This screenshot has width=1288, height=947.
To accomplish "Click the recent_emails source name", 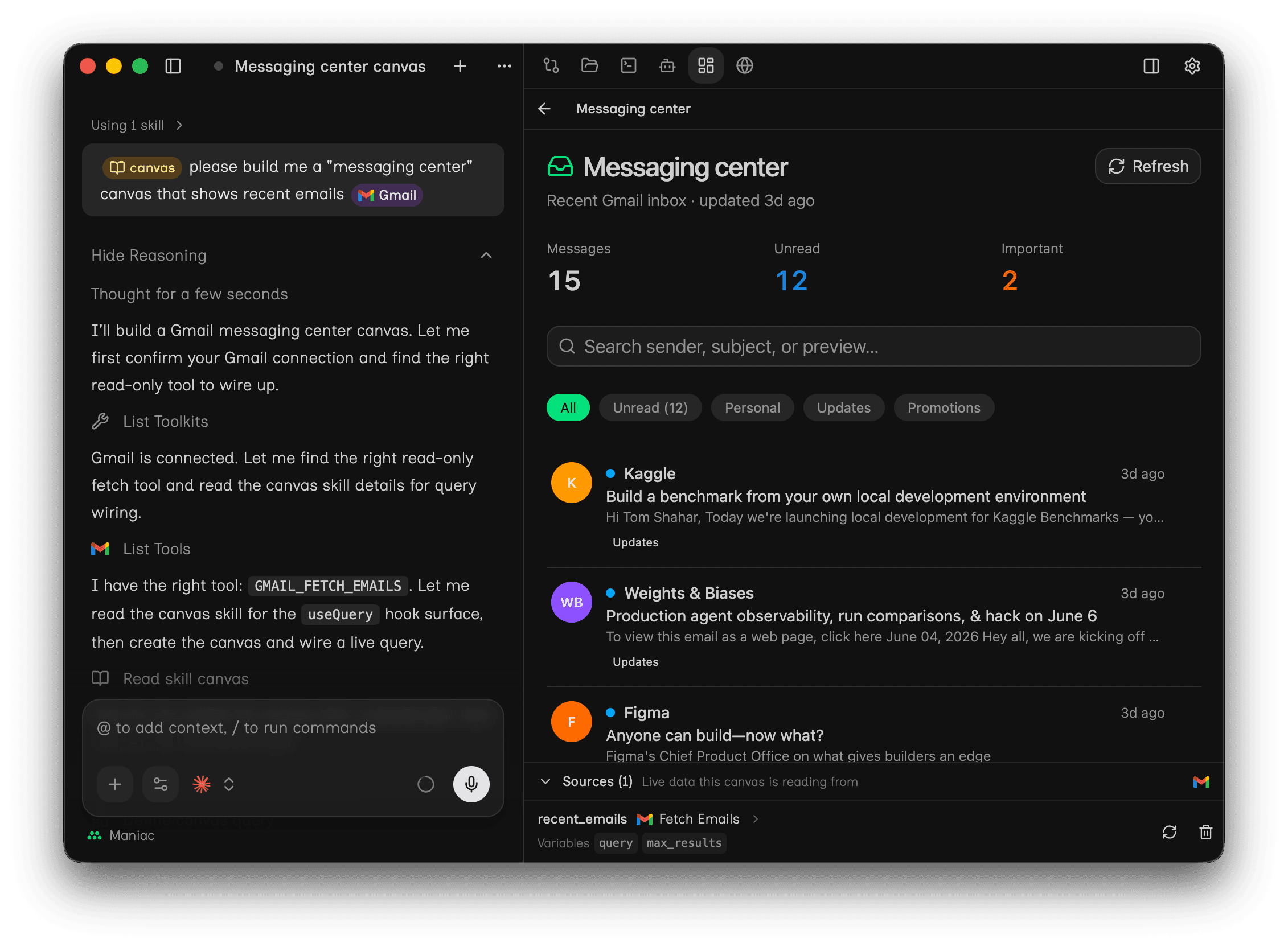I will (x=581, y=818).
